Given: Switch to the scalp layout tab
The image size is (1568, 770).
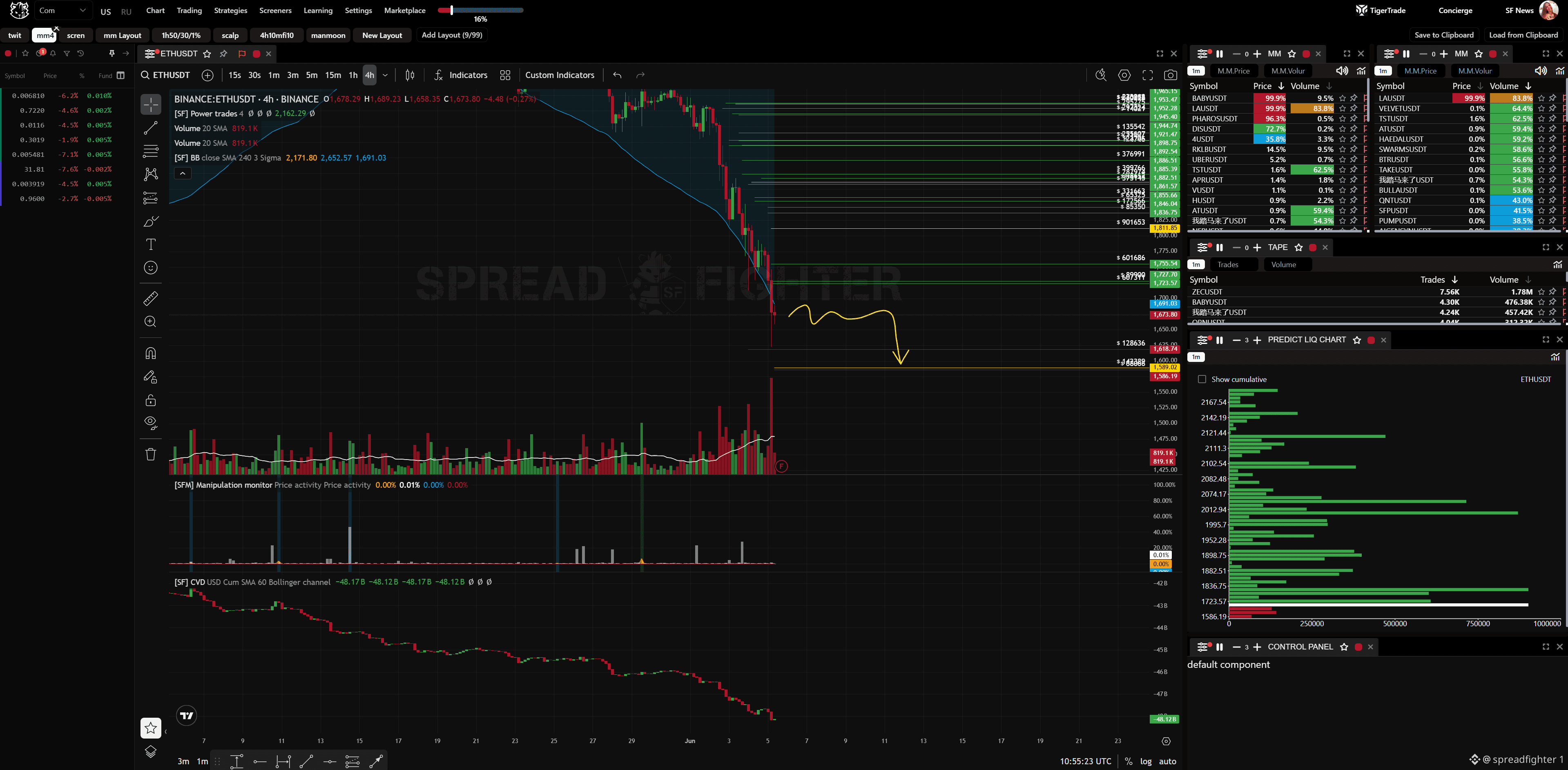Looking at the screenshot, I should pyautogui.click(x=230, y=35).
